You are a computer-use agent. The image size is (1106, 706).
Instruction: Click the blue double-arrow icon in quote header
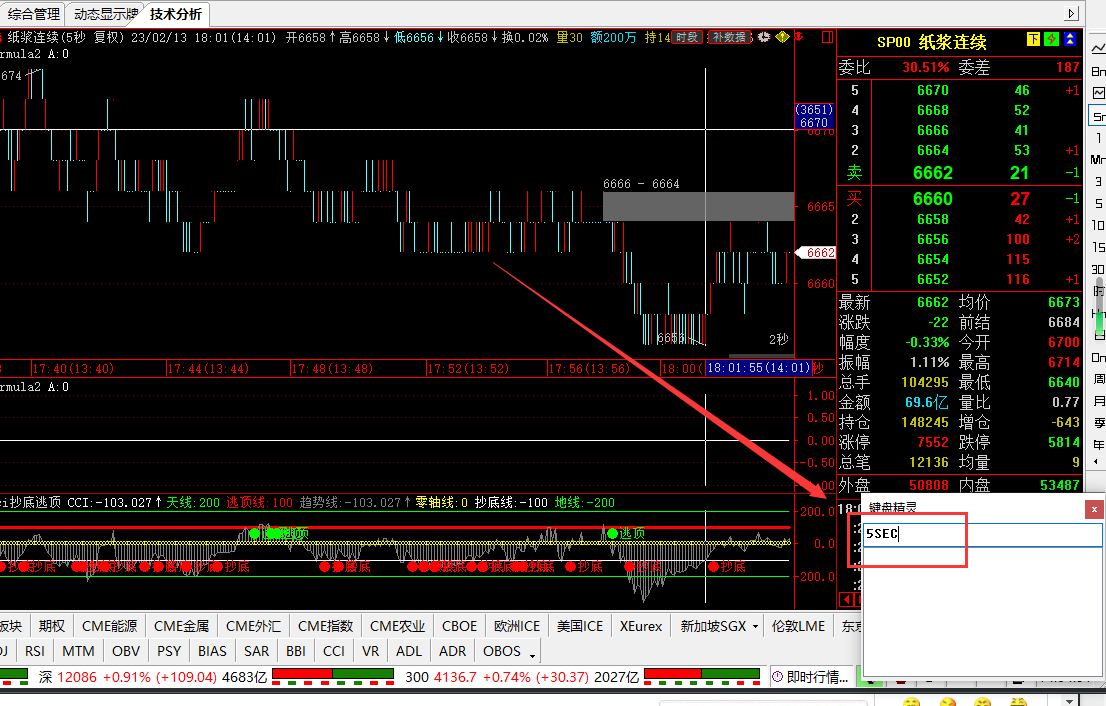[1069, 40]
